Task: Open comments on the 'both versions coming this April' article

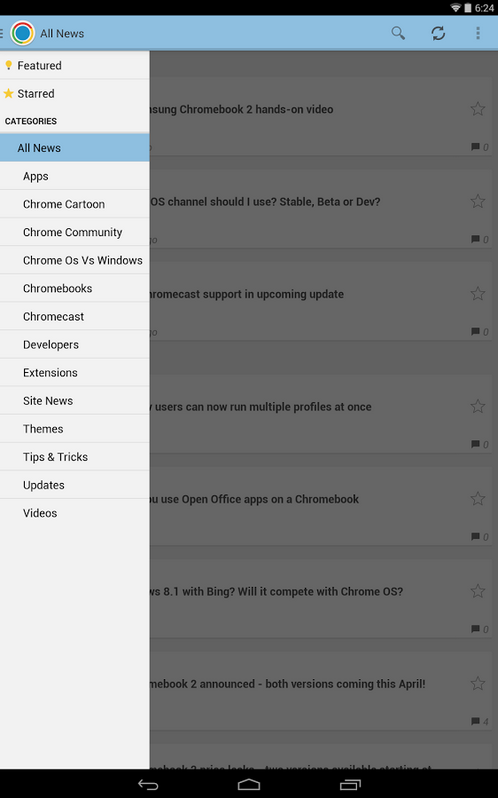Action: (x=480, y=721)
